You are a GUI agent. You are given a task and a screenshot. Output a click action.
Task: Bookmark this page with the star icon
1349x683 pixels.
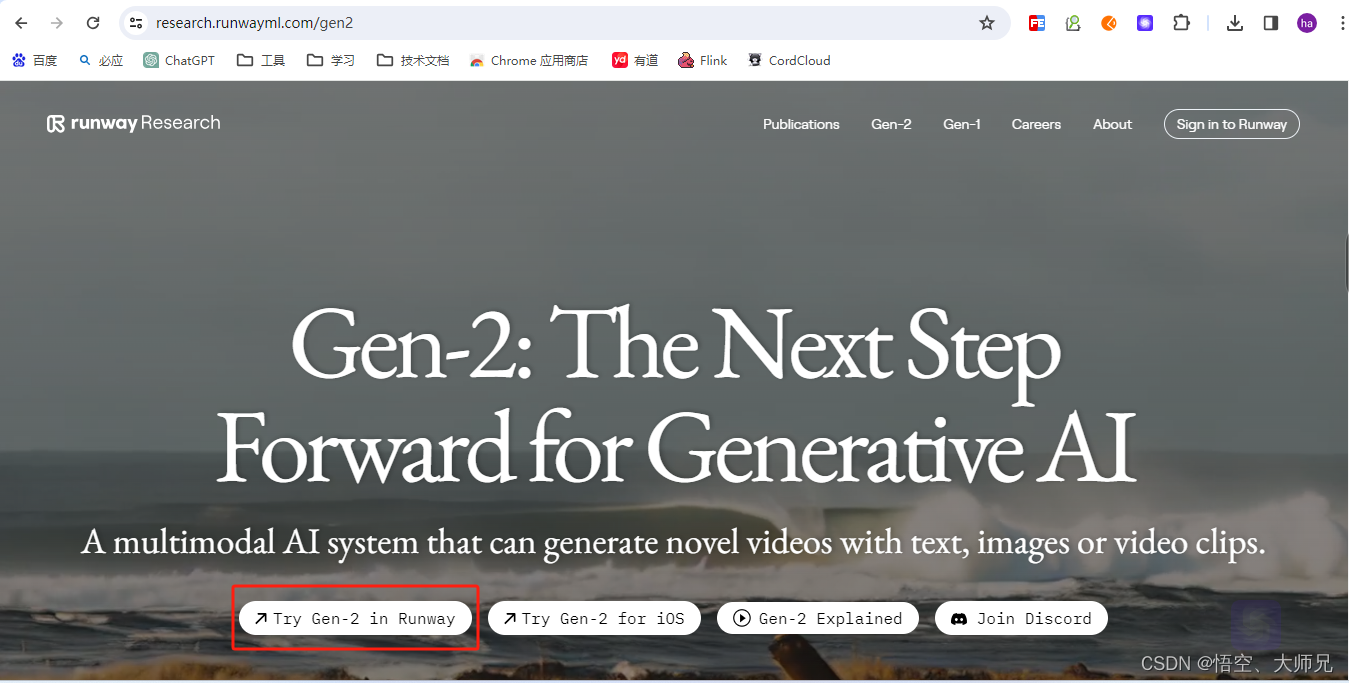[x=987, y=23]
